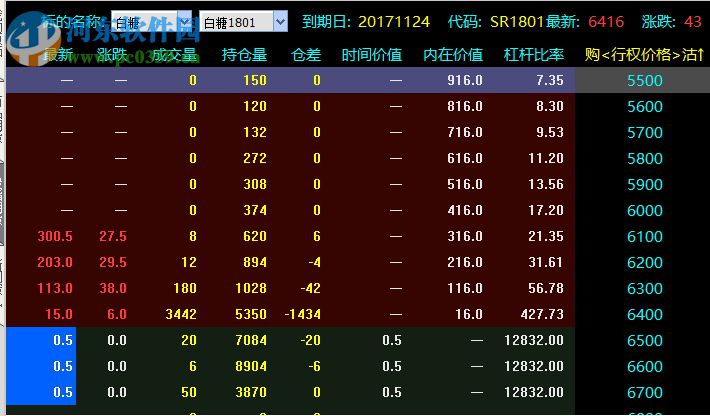Select strike price 6200
This screenshot has height=416, width=710.
[x=645, y=263]
